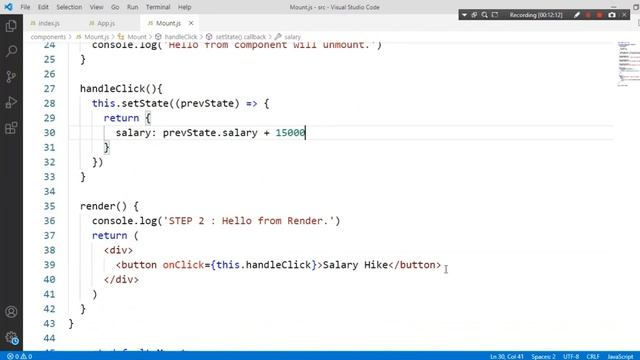The height and width of the screenshot is (360, 640).
Task: Open the Edit menu
Action: point(43,7)
